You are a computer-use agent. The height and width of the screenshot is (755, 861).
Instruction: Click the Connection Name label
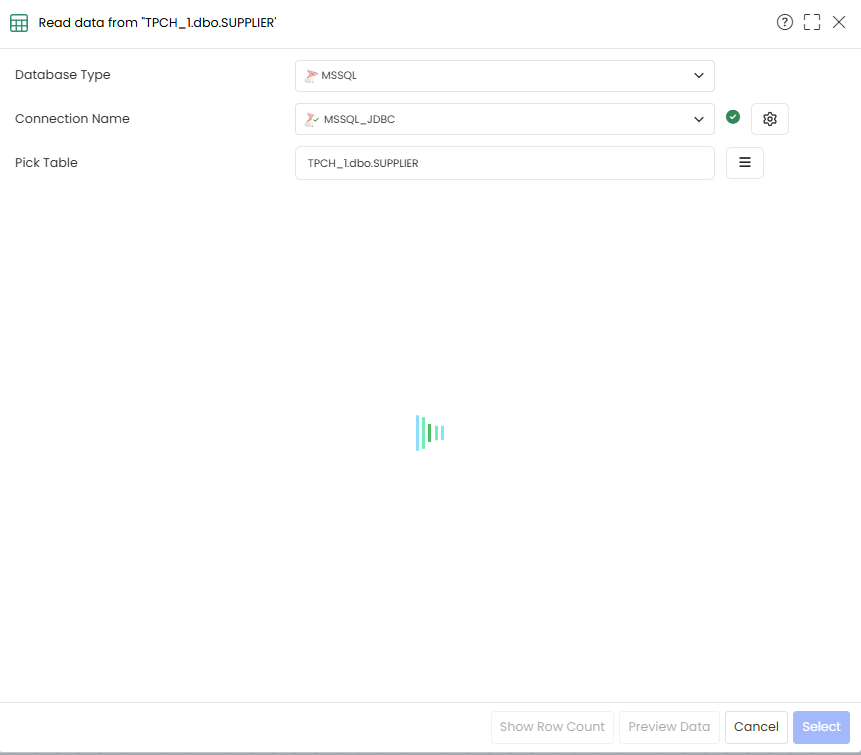coord(72,119)
